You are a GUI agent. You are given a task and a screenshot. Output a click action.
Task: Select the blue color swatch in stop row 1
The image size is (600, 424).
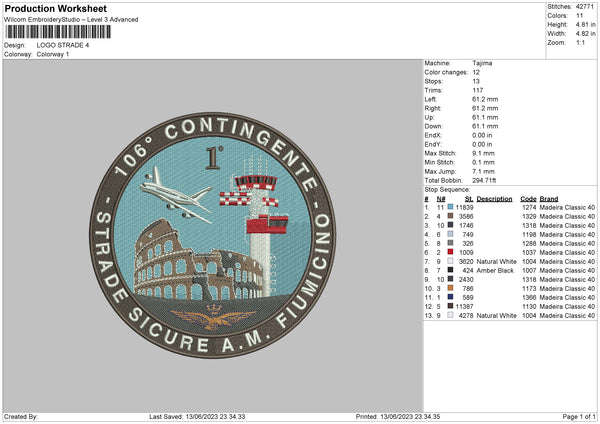[x=450, y=207]
